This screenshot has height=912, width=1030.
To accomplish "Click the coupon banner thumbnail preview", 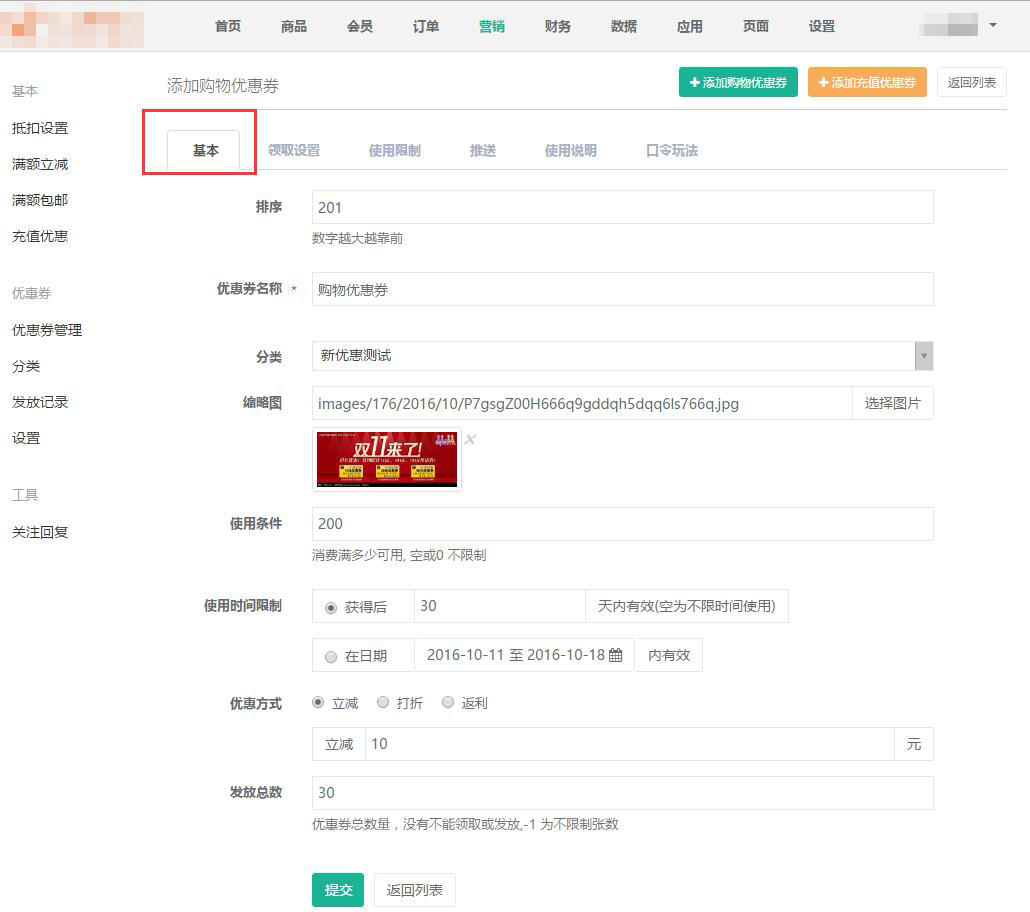I will point(387,459).
